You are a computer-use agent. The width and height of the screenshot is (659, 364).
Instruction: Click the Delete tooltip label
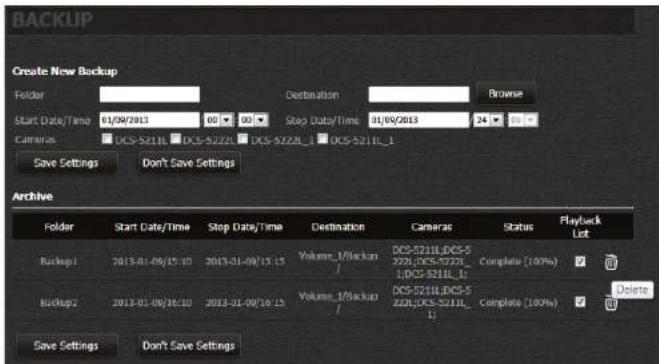pyautogui.click(x=632, y=290)
